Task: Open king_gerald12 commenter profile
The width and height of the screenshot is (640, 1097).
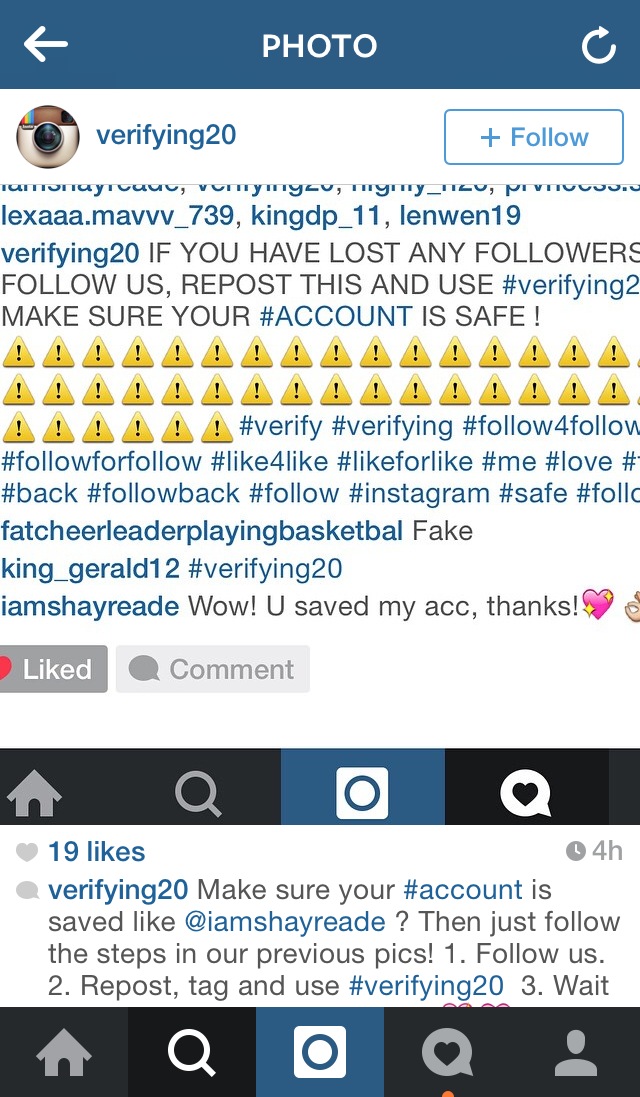Action: 90,569
